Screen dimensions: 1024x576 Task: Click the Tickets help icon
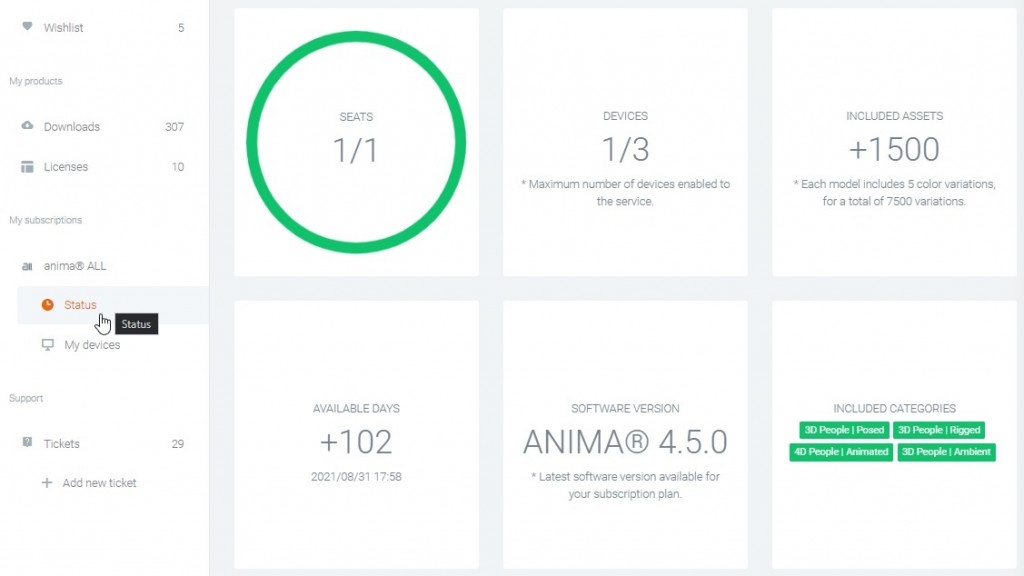27,443
